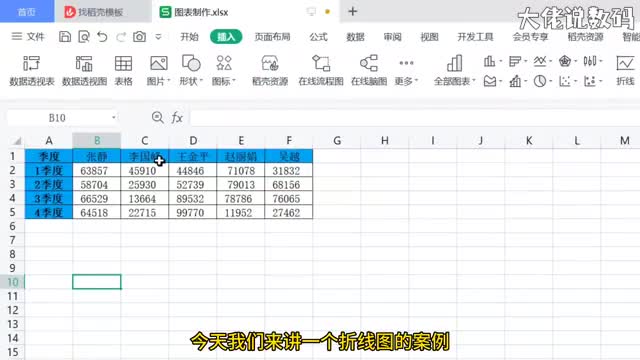This screenshot has width=640, height=360.
Task: Open the 会员专享 tab
Action: 530,37
